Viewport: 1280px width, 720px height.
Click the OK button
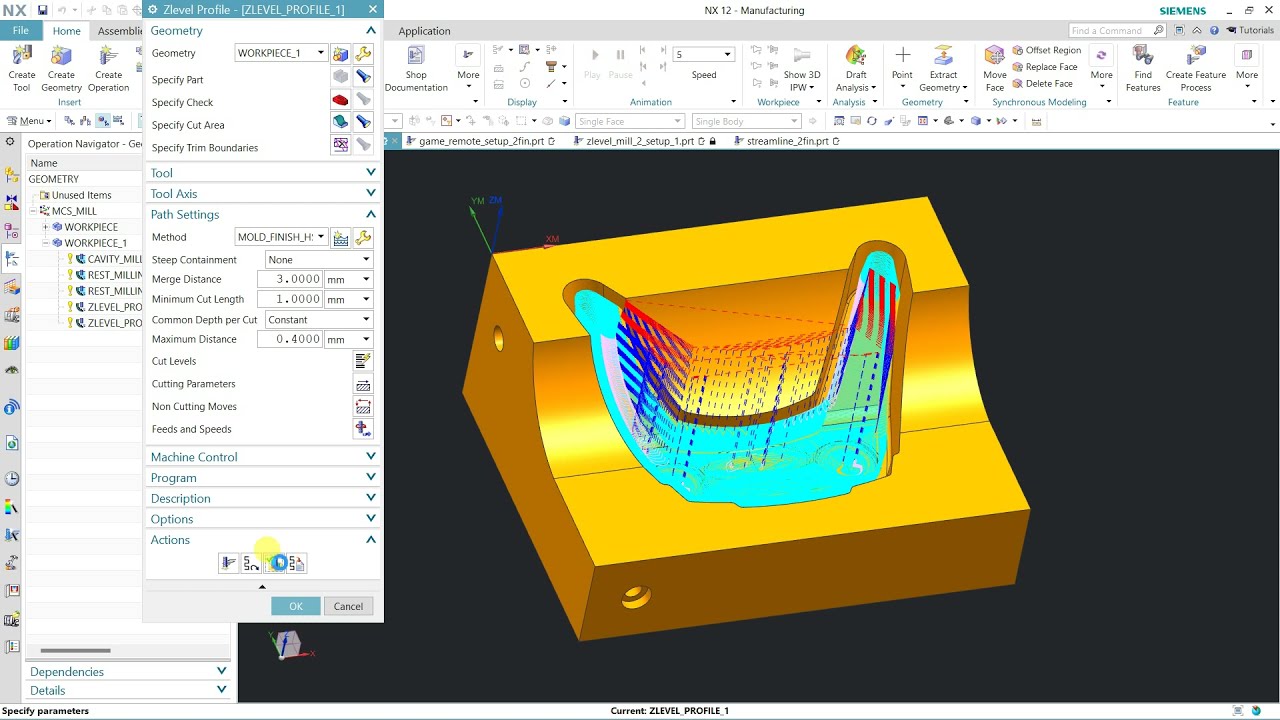[x=295, y=606]
